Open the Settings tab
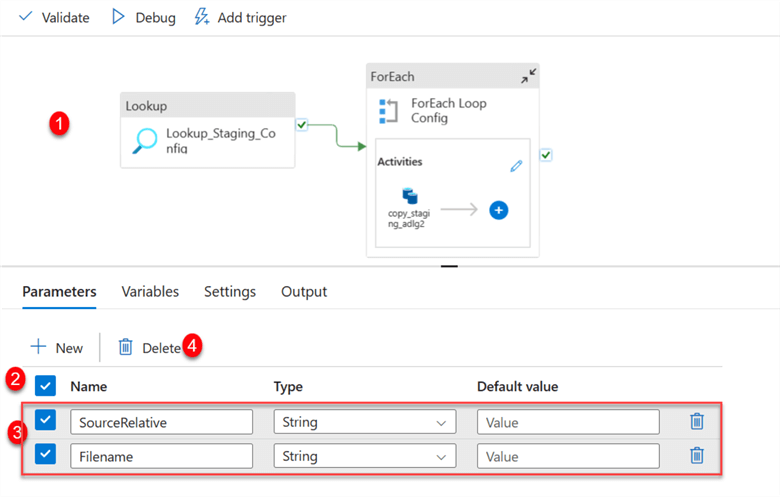The height and width of the screenshot is (497, 780). tap(230, 292)
